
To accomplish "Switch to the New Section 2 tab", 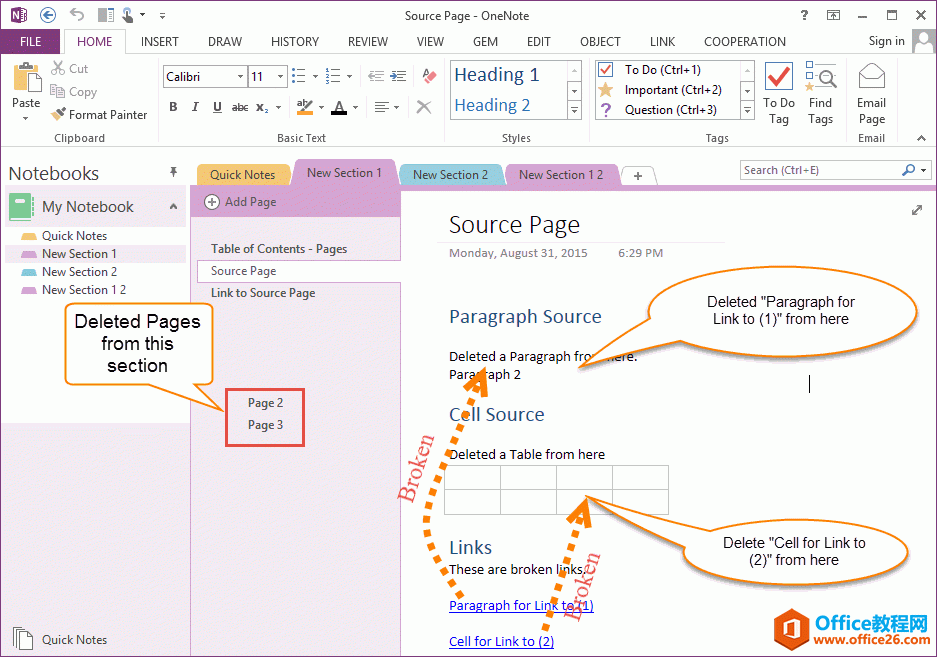I will tap(450, 175).
